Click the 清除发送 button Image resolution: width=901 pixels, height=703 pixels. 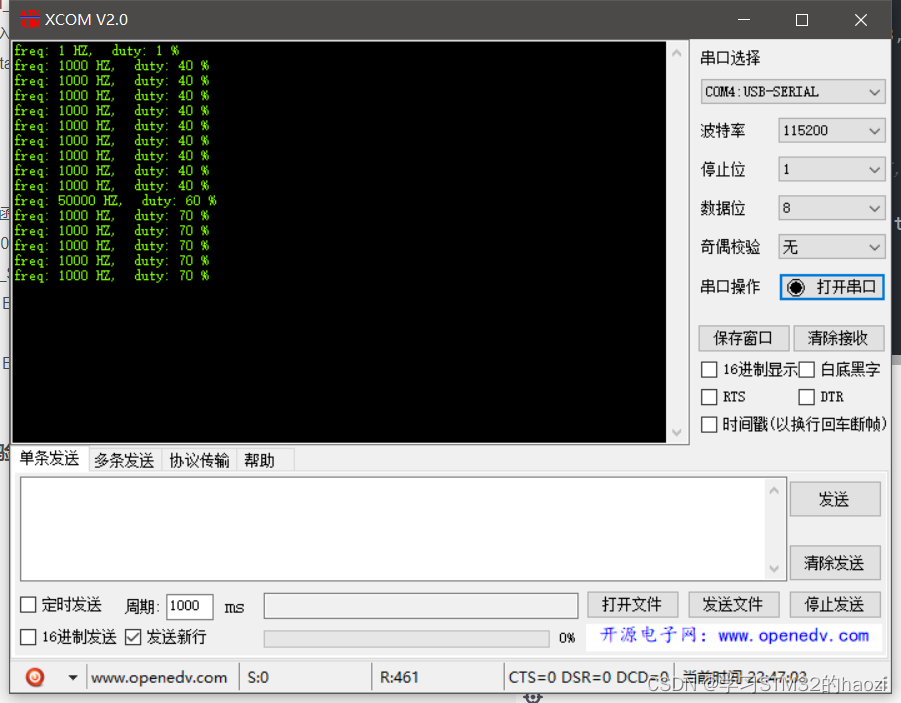pos(835,563)
